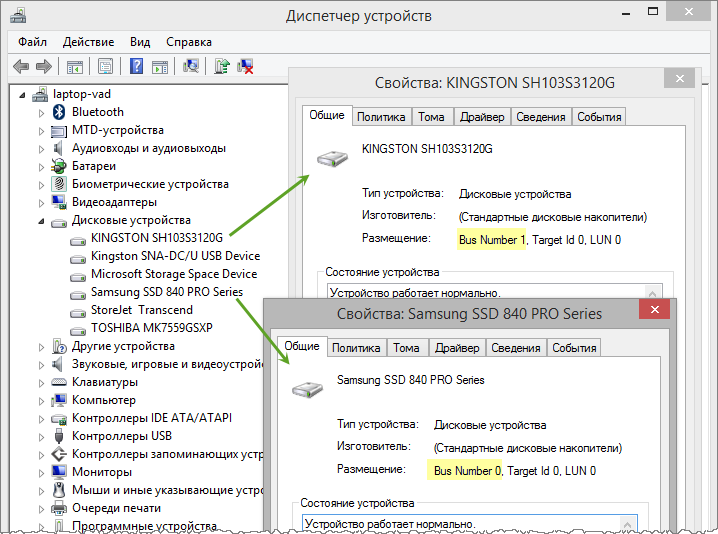Open Политика tab in KINGSTON properties
Screen dimensions: 718x534
[381, 117]
